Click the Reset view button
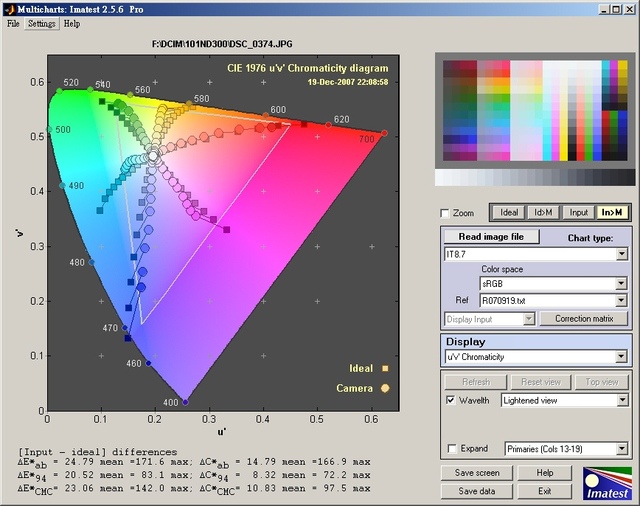The height and width of the screenshot is (506, 640). point(541,382)
